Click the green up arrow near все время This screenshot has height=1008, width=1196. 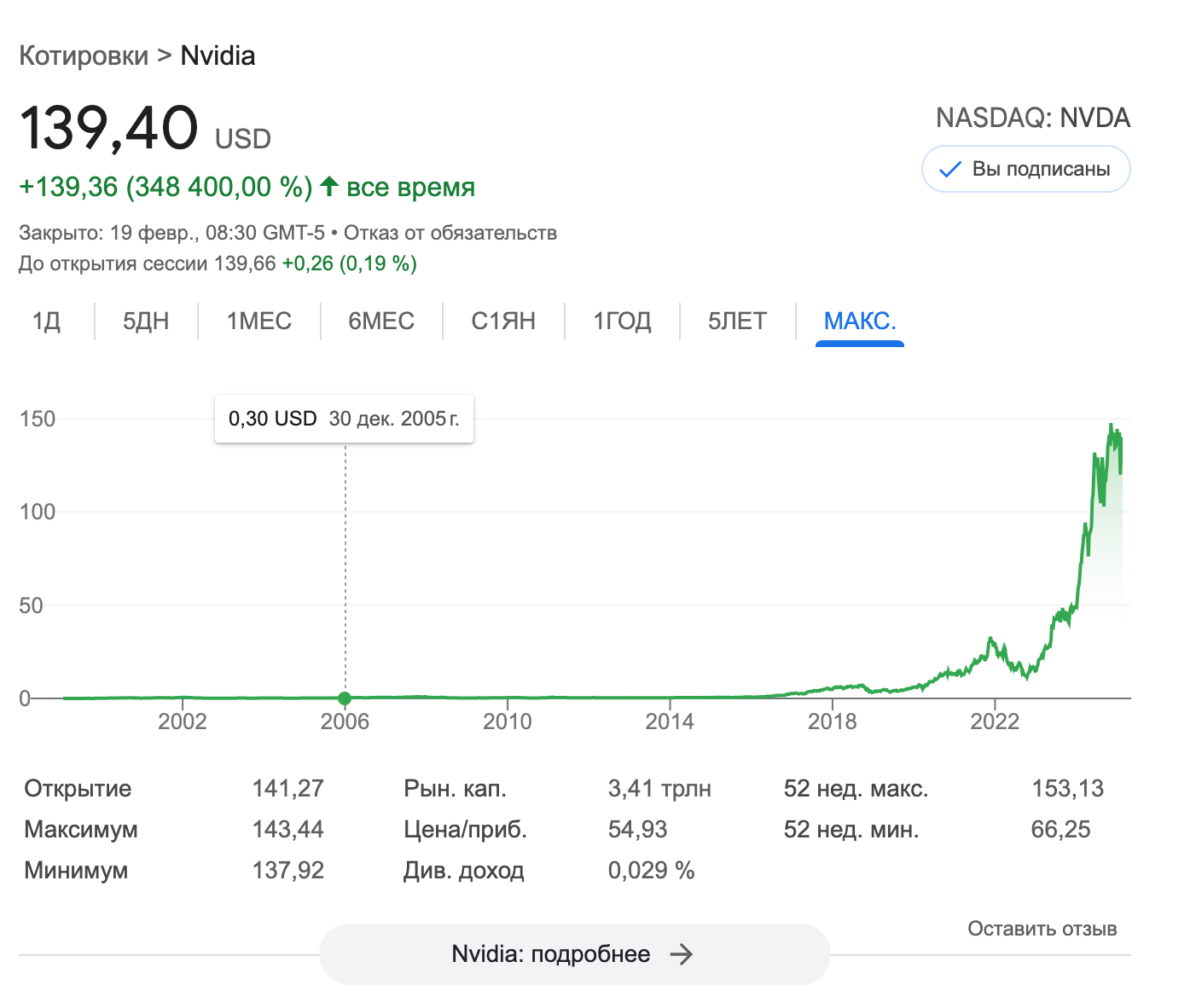coord(329,186)
